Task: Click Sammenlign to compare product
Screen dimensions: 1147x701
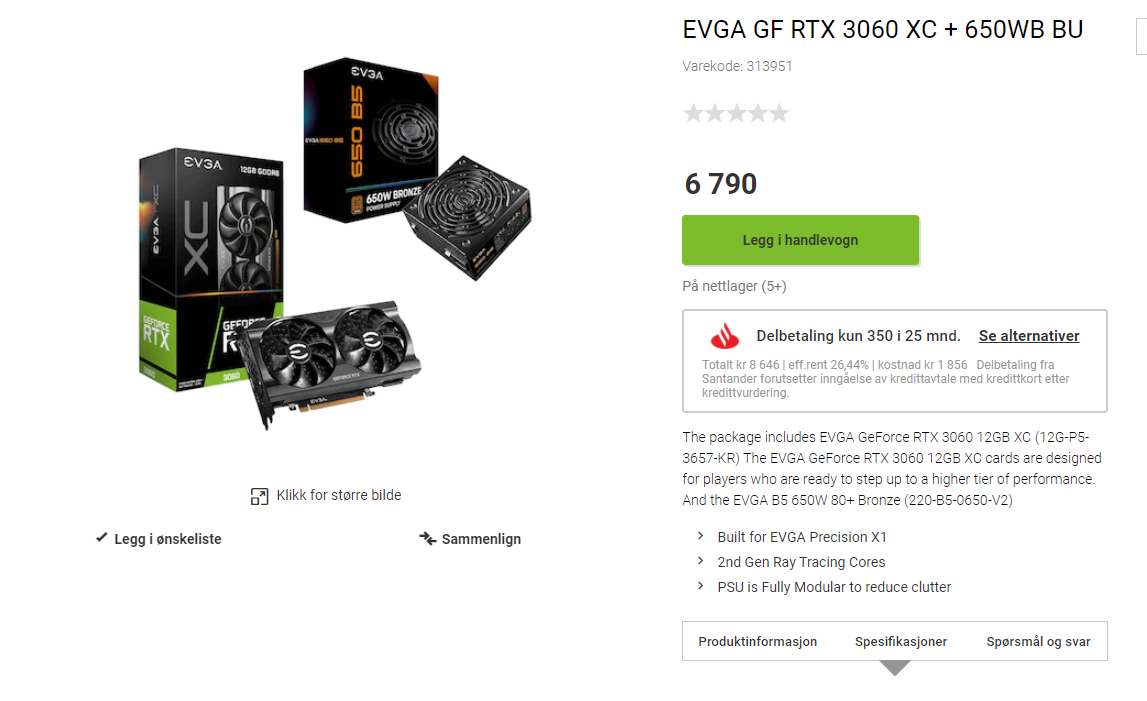Action: [x=481, y=539]
